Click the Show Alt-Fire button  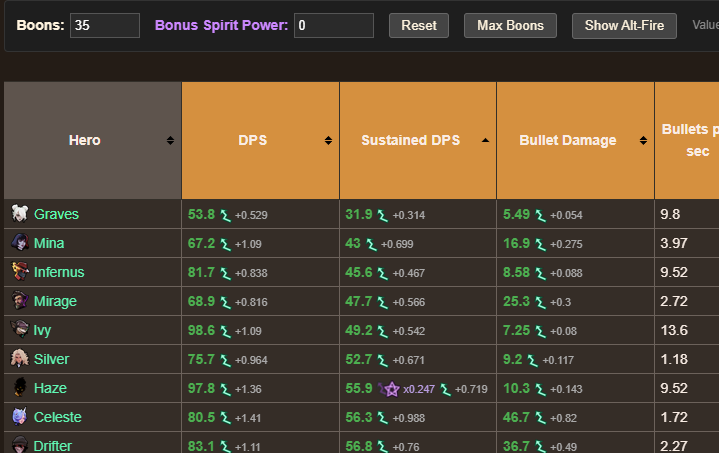pyautogui.click(x=624, y=26)
